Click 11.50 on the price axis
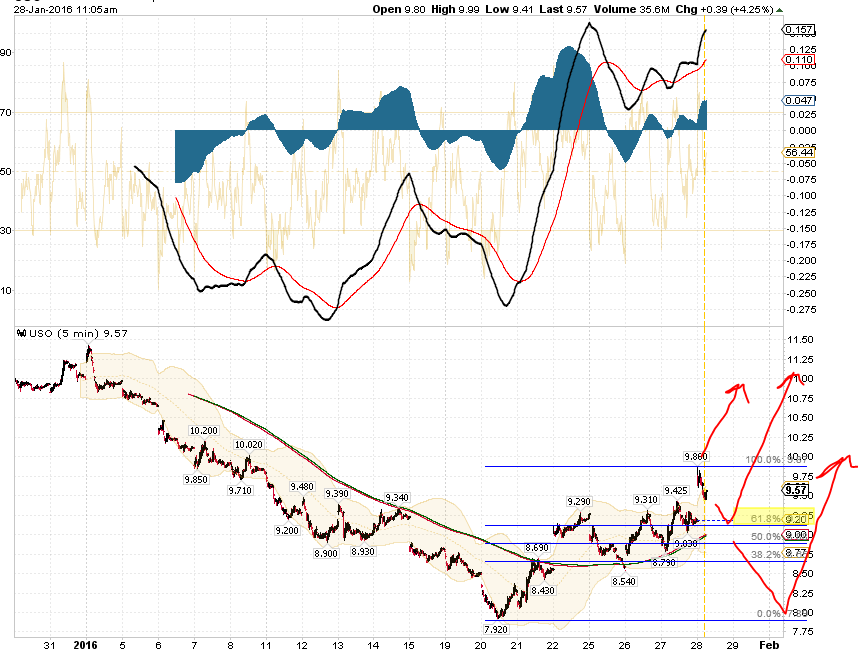The width and height of the screenshot is (858, 654). [x=800, y=340]
